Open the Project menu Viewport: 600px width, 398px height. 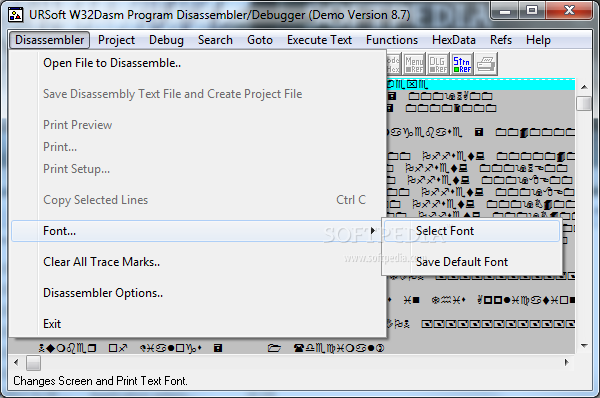[x=116, y=40]
